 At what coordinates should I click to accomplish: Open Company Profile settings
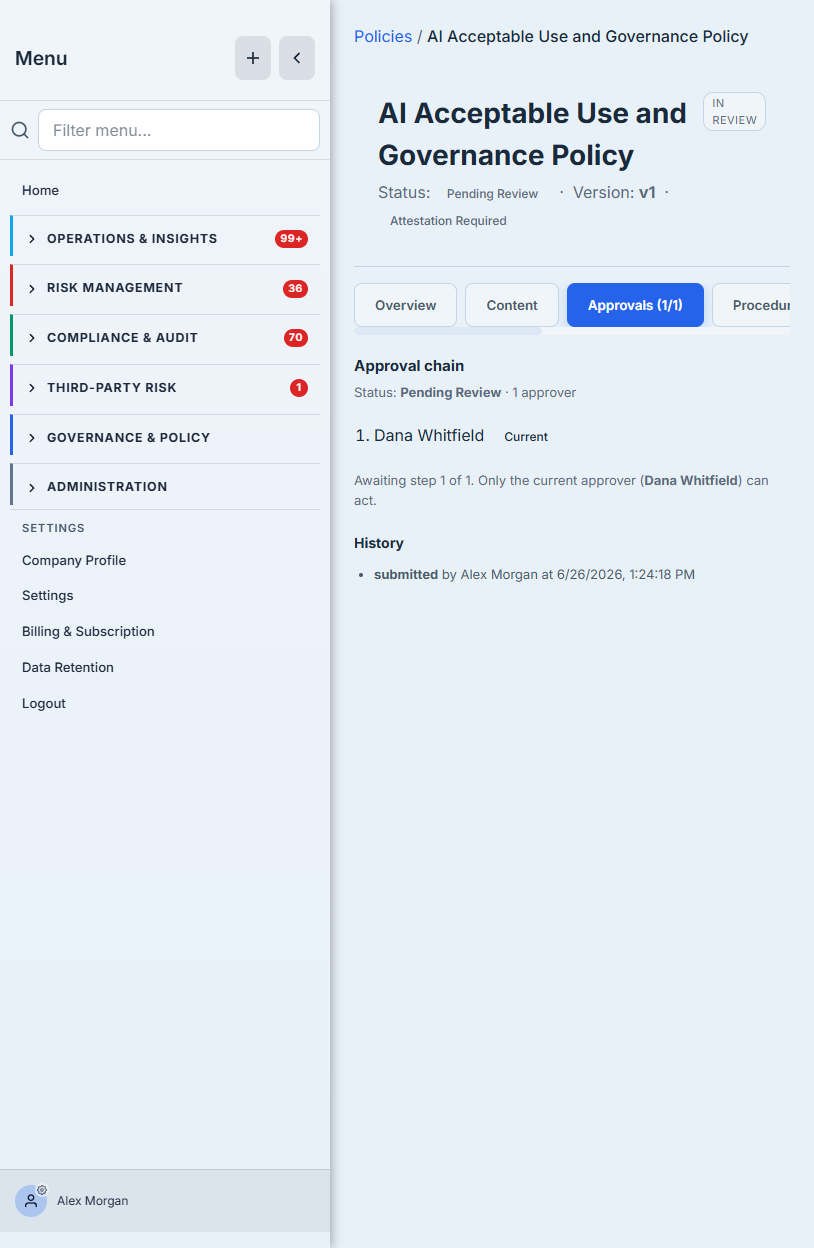click(74, 560)
